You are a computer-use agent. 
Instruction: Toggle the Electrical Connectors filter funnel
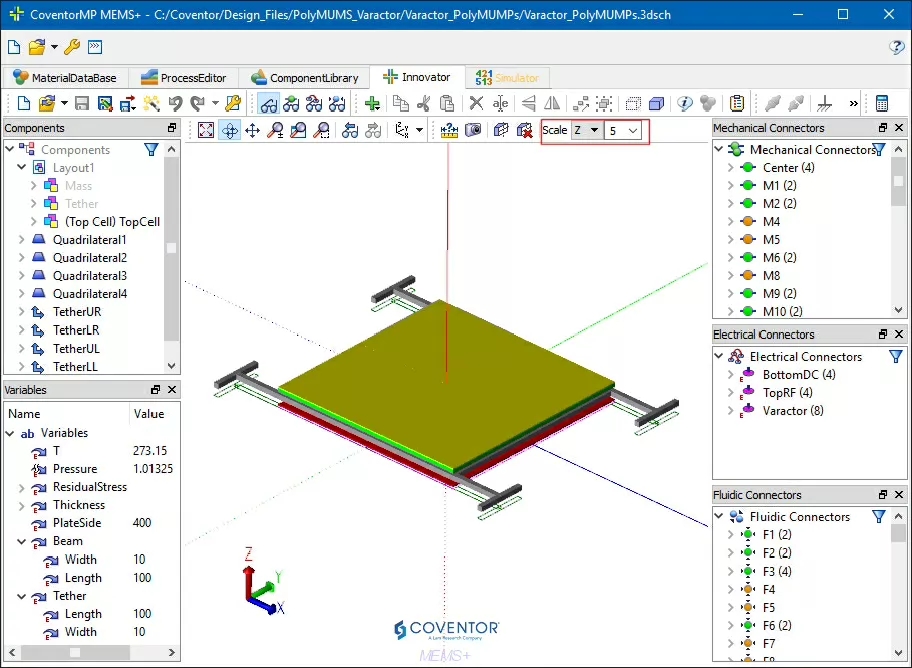click(896, 356)
